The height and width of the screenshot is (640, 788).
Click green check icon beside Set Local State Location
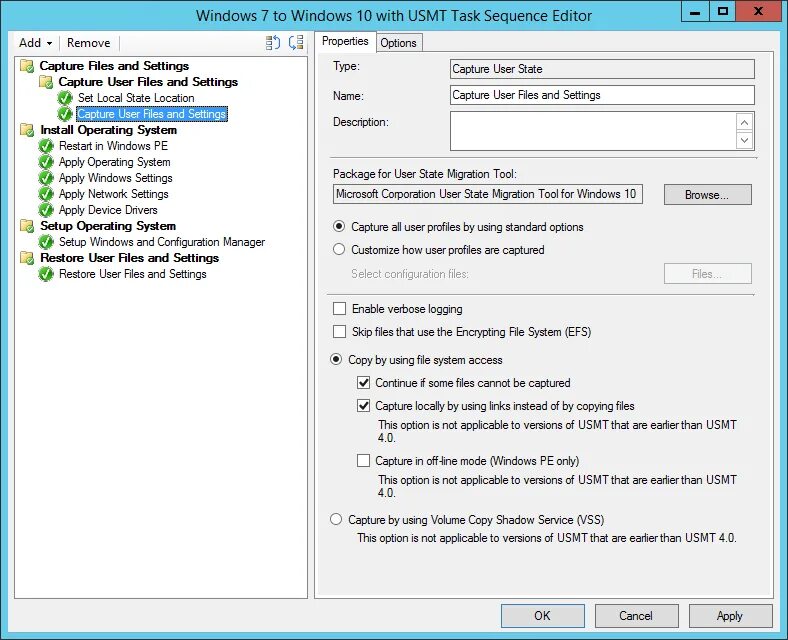coord(65,98)
